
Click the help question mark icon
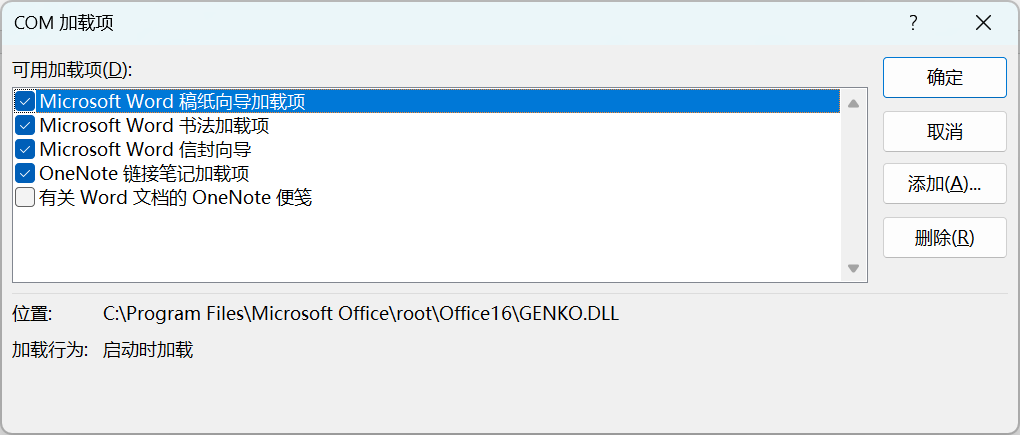912,23
